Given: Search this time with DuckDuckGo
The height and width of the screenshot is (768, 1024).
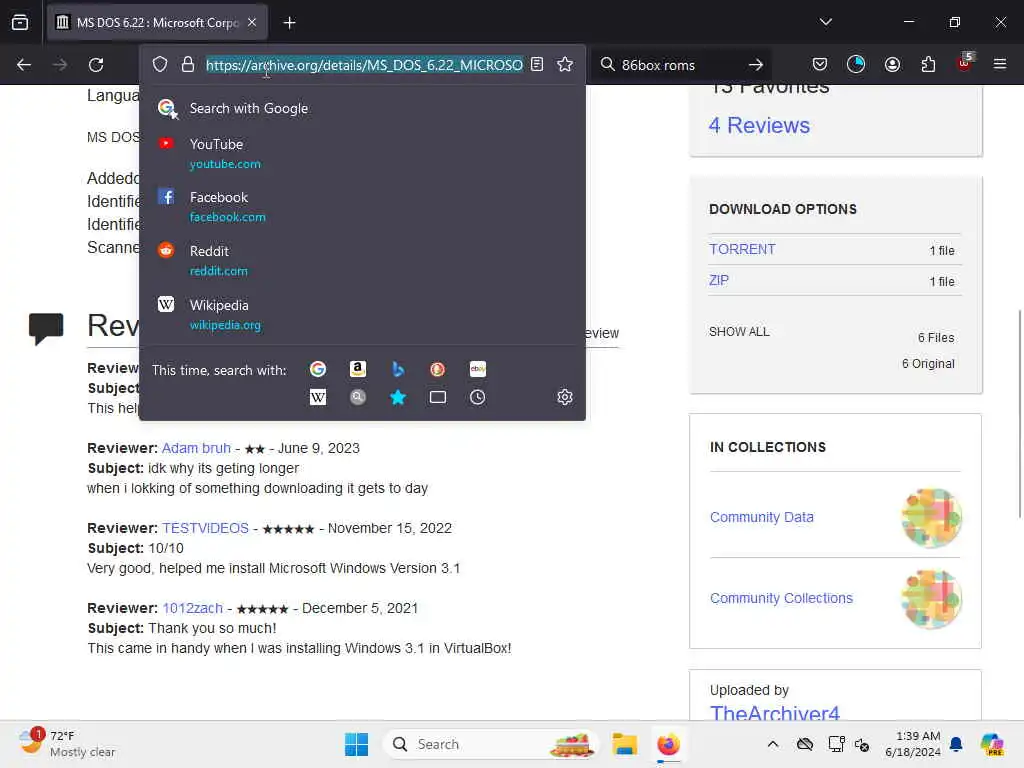Looking at the screenshot, I should (x=438, y=369).
